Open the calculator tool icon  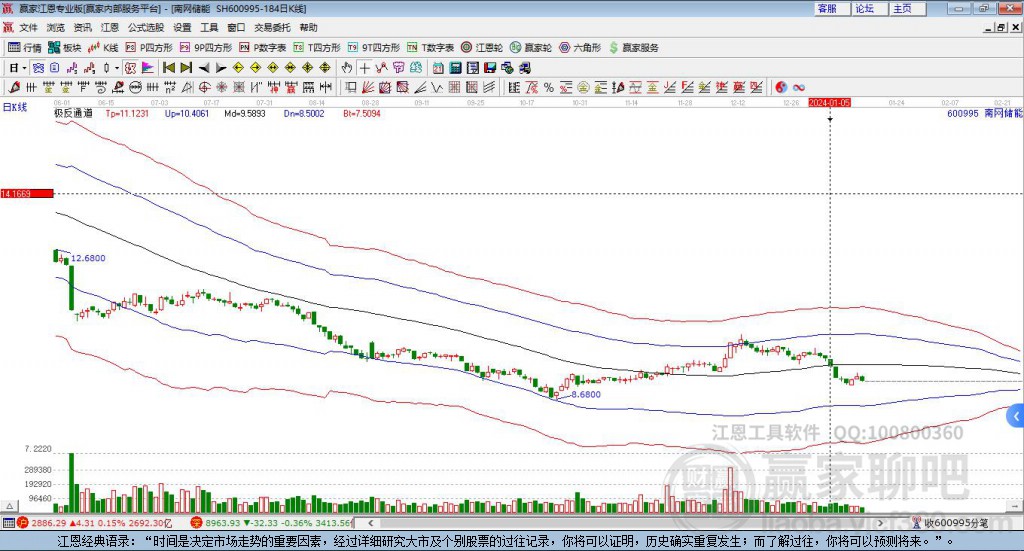[x=455, y=68]
